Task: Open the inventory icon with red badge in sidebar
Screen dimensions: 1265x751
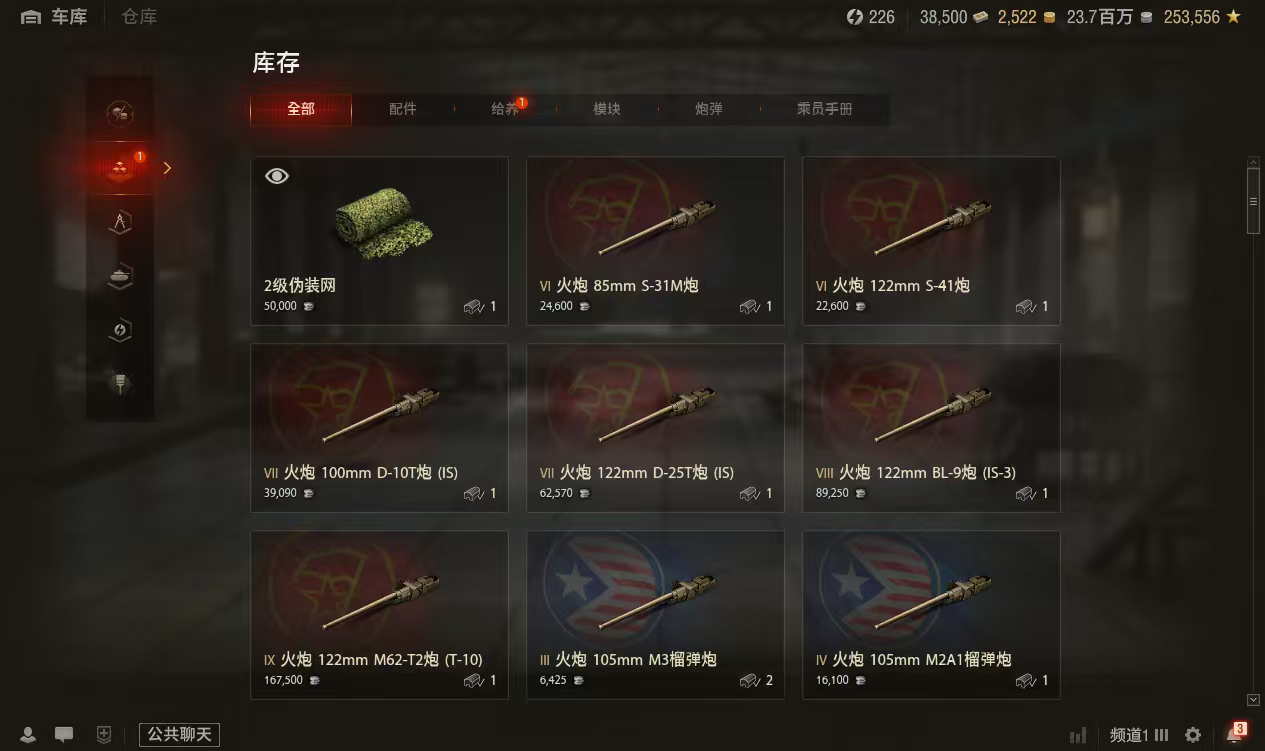Action: point(120,167)
